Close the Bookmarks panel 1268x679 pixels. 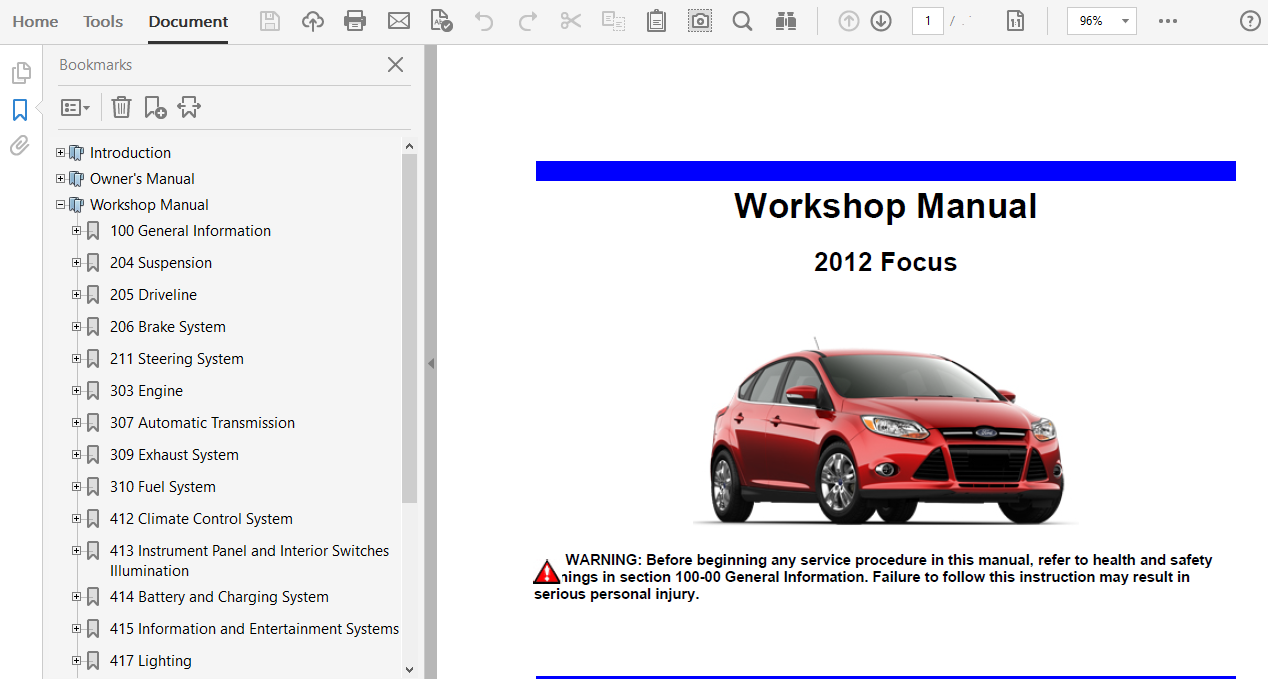[395, 65]
